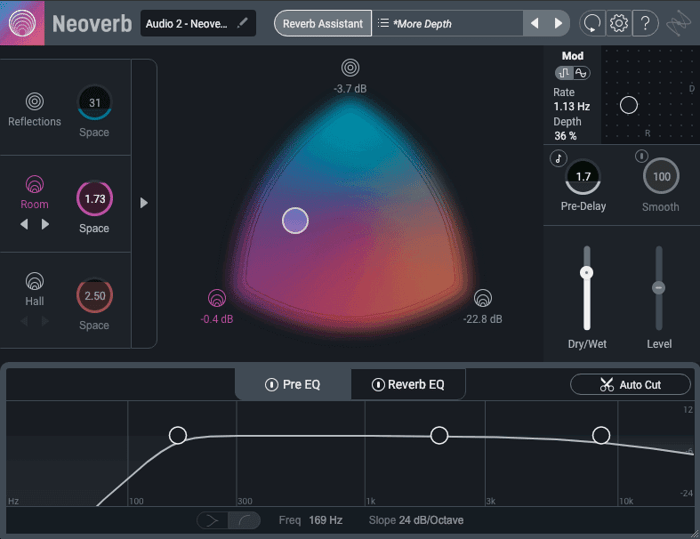Click the Reflections Space knob showing 31

(95, 102)
